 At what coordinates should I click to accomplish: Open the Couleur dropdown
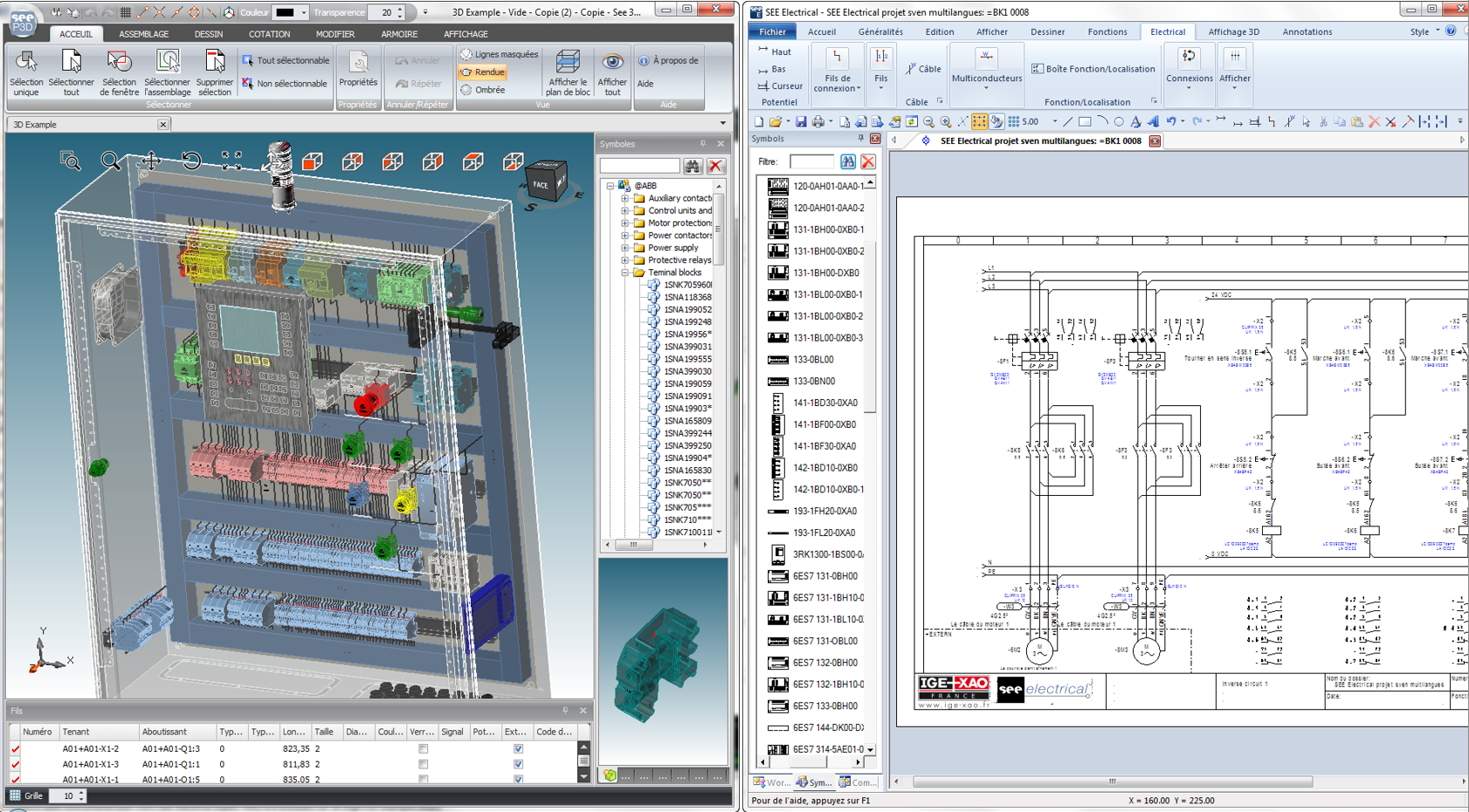[303, 12]
